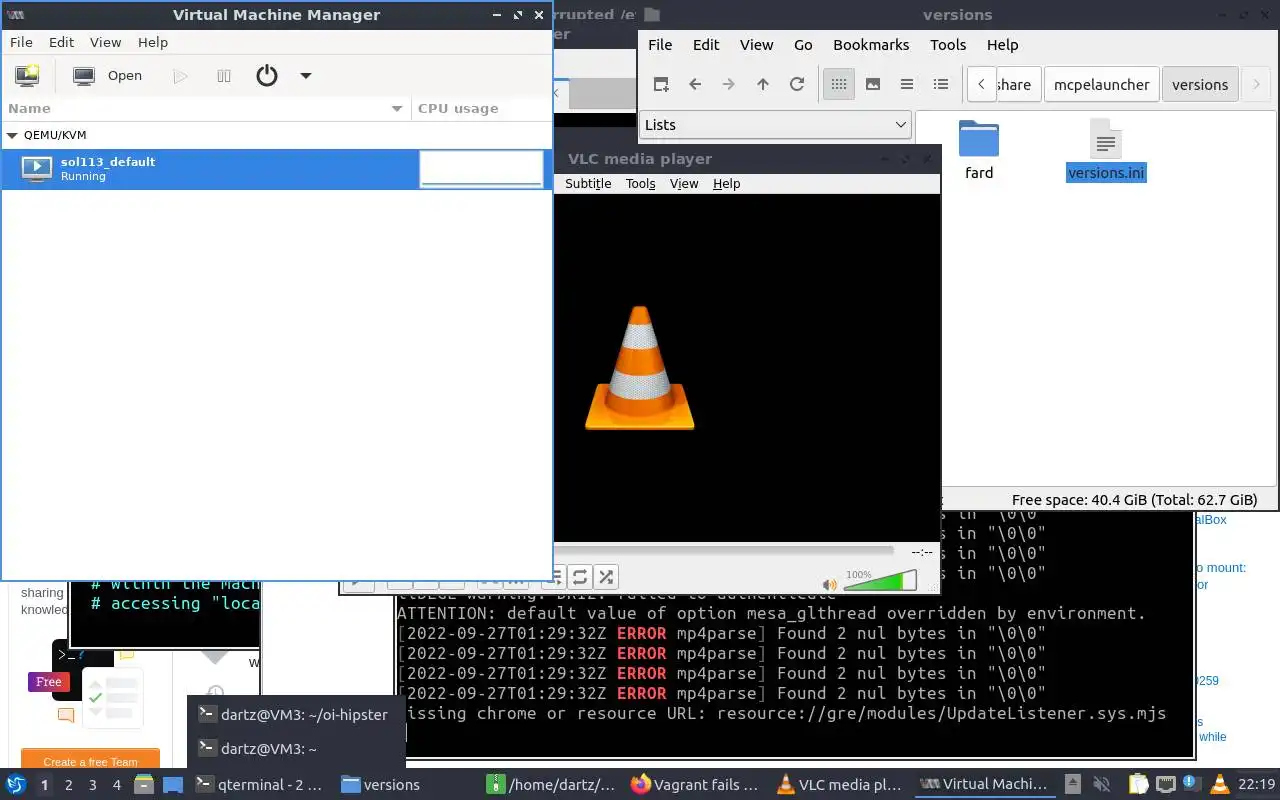The height and width of the screenshot is (800, 1280).
Task: Switch to Firefox Vagrant fails taskbar window
Action: (695, 785)
